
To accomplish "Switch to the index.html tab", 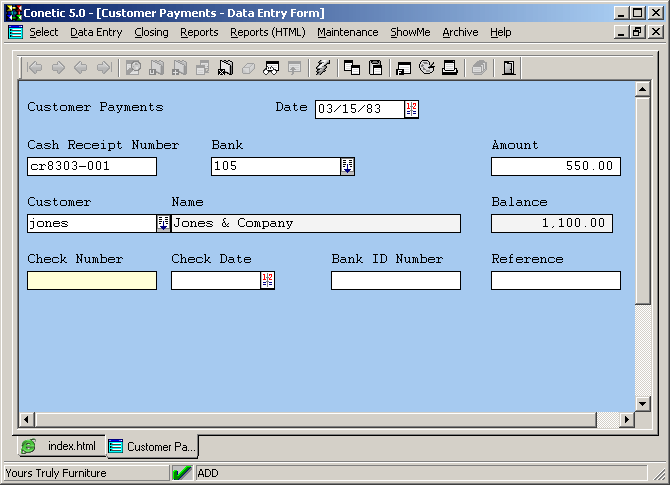I will 61,446.
